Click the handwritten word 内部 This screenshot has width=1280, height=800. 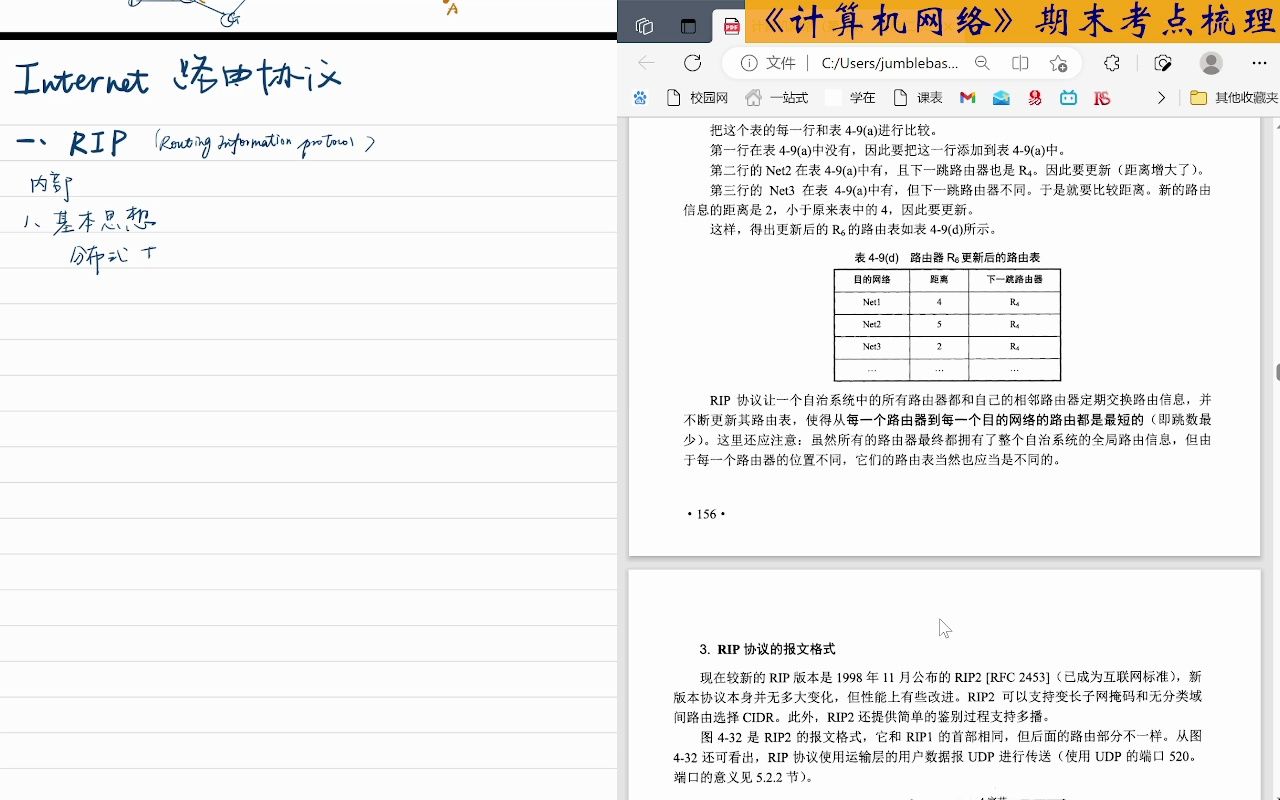pyautogui.click(x=50, y=185)
